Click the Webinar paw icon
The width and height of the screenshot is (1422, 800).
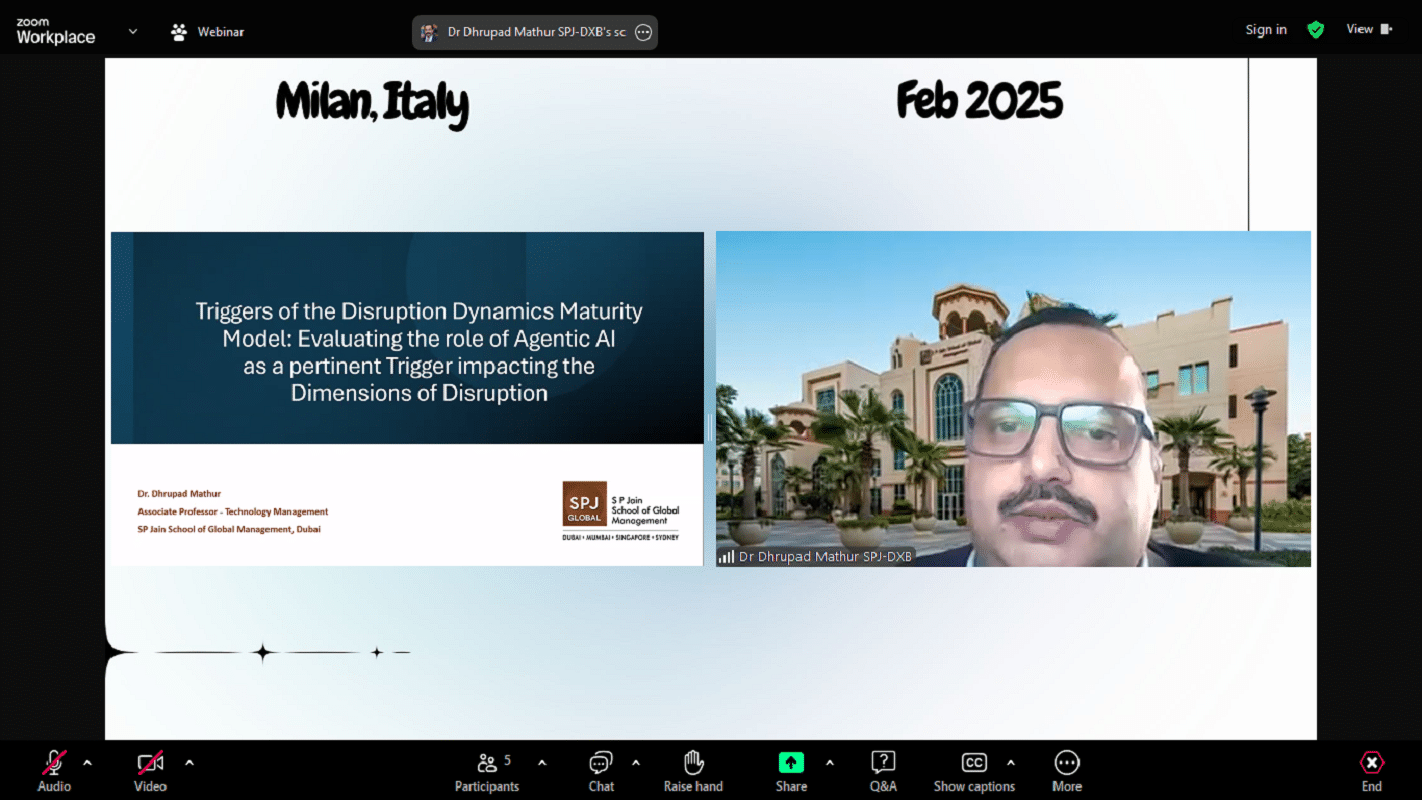tap(179, 32)
